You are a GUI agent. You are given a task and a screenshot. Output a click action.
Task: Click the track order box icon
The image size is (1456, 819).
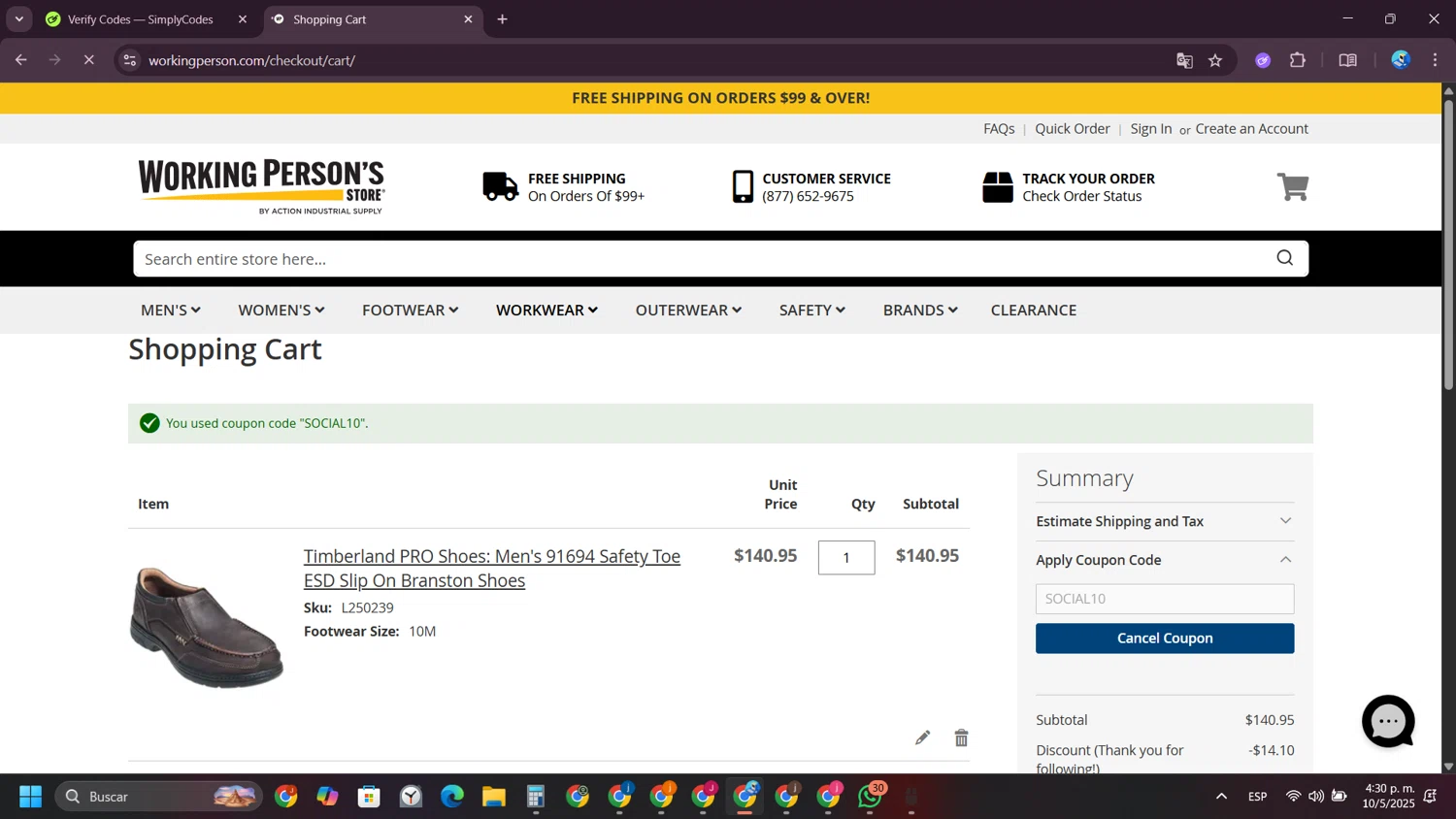pyautogui.click(x=997, y=186)
